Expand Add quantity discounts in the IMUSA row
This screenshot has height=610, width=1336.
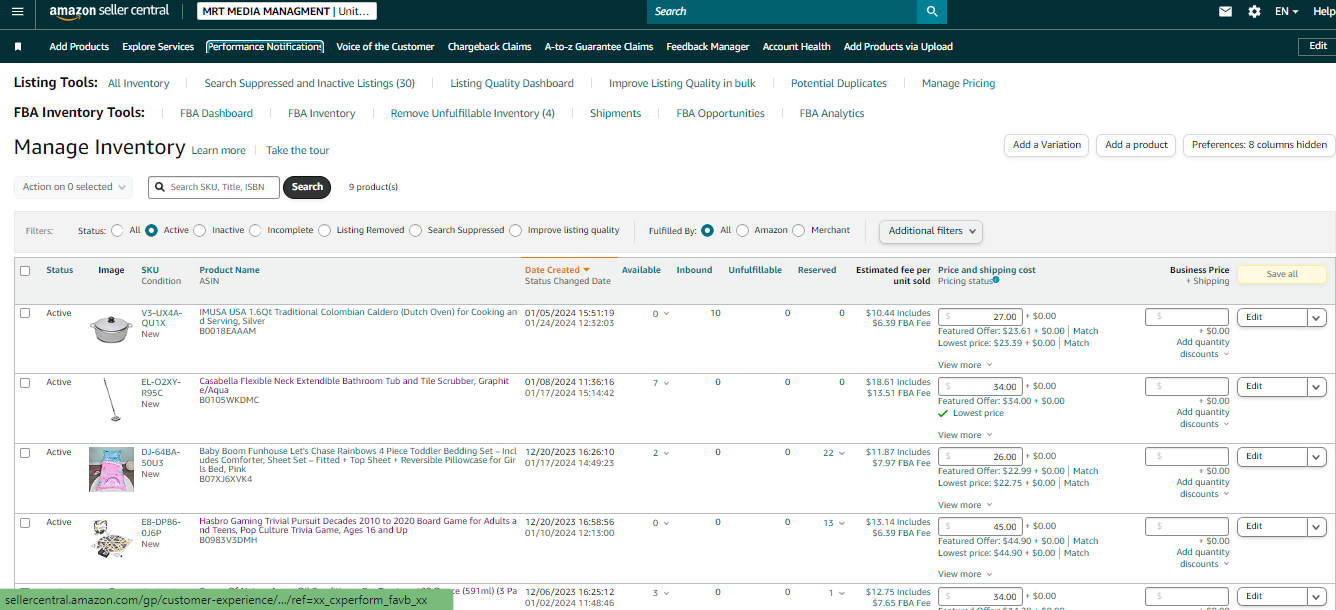(1203, 348)
